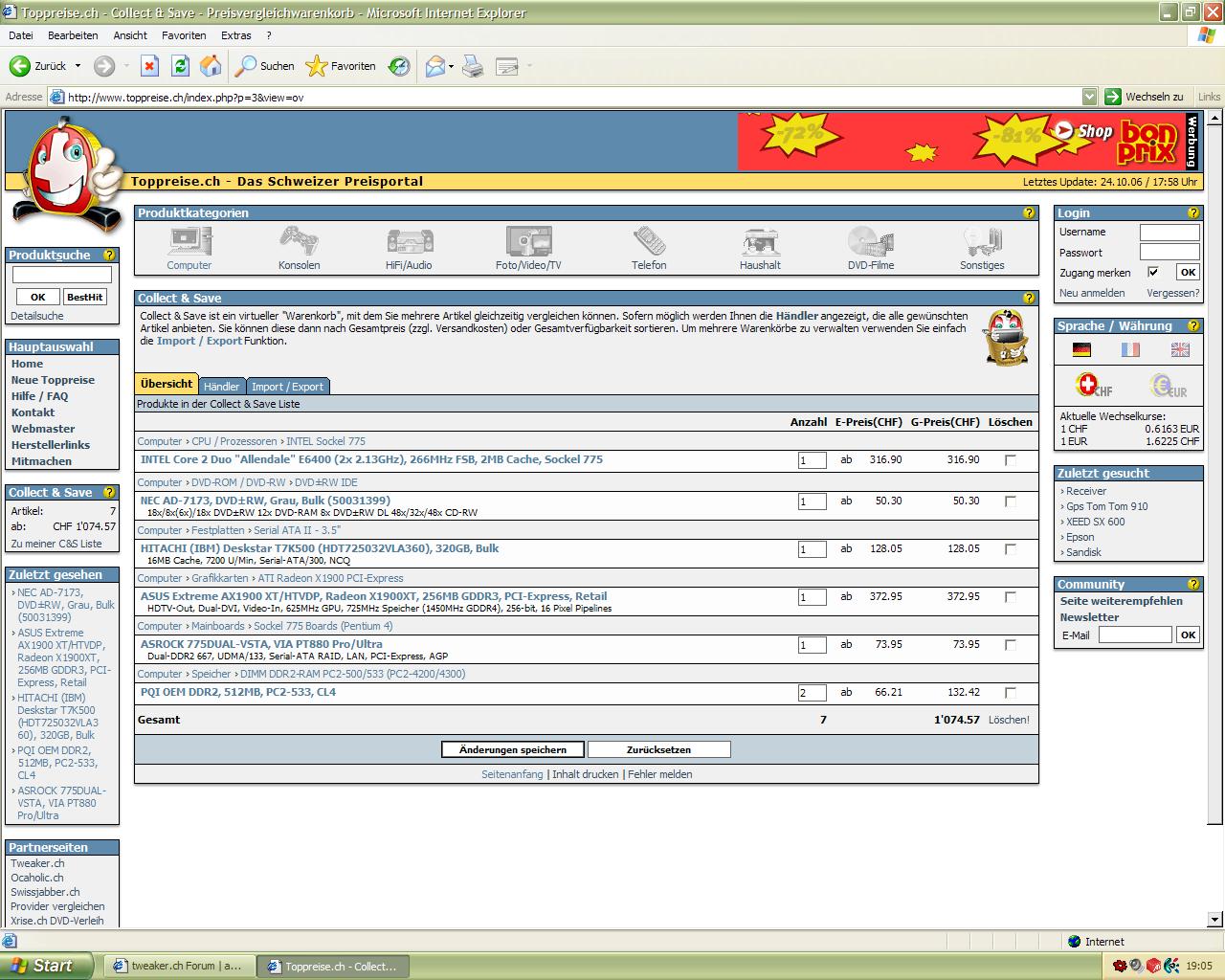Mark PQI OEM DDR2 row for deletion
Image resolution: width=1225 pixels, height=980 pixels.
1010,693
